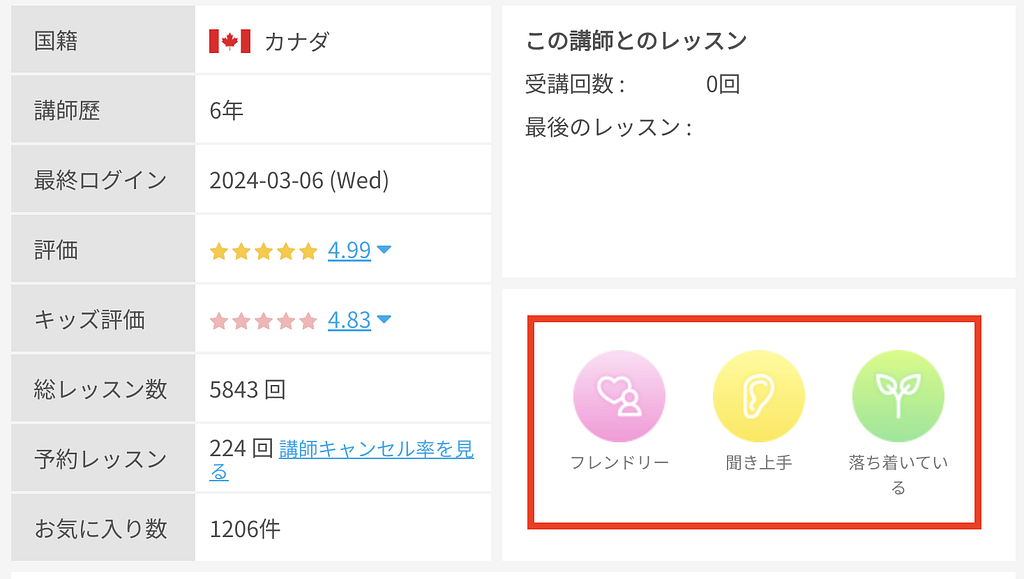Expand the 4.83 kids rating dropdown arrow

coord(384,320)
